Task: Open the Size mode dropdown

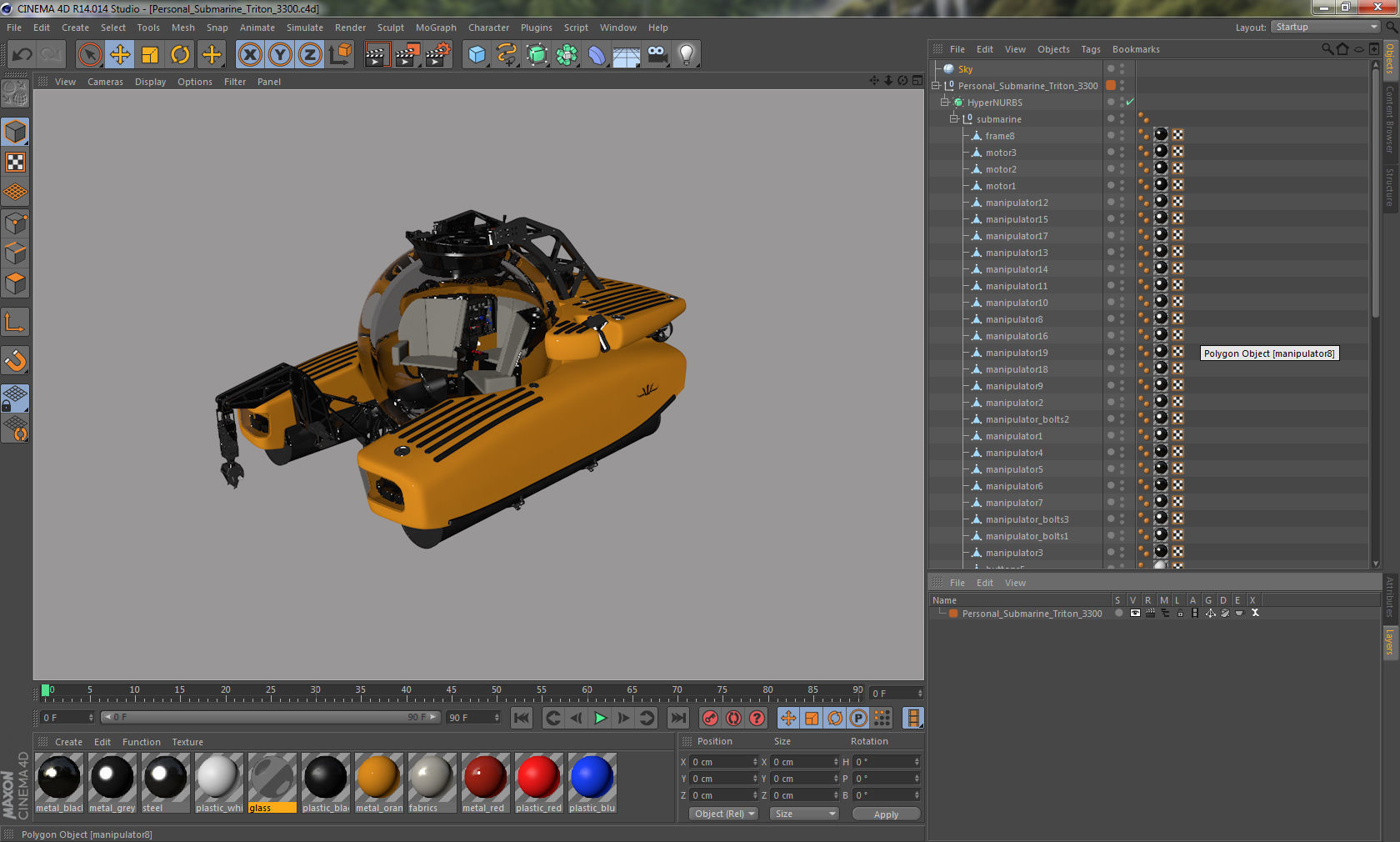Action: (803, 814)
